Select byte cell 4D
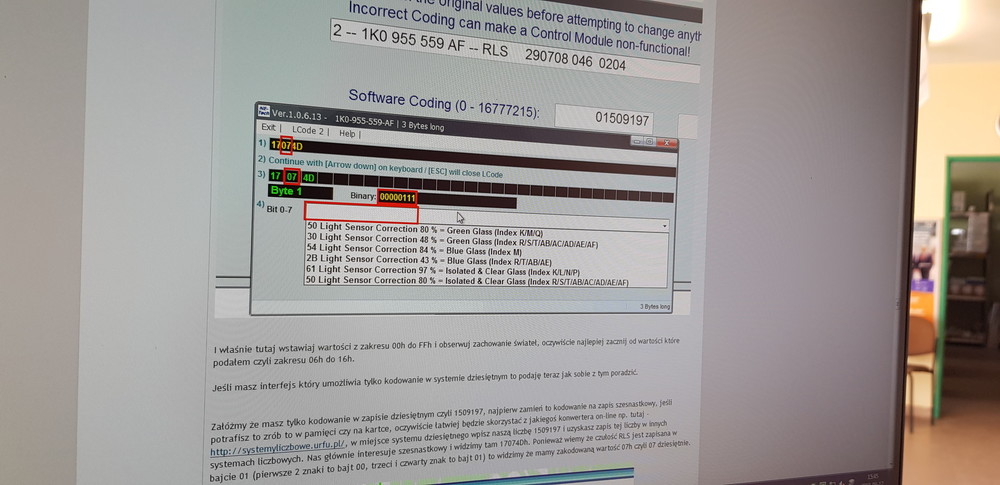The image size is (1000, 485). 309,178
